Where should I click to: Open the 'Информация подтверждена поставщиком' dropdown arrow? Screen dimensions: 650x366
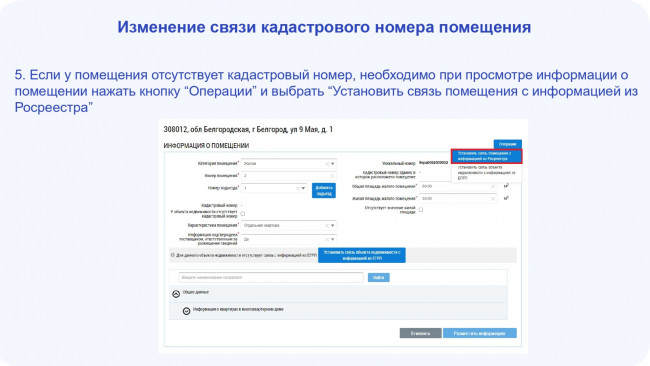[332, 240]
